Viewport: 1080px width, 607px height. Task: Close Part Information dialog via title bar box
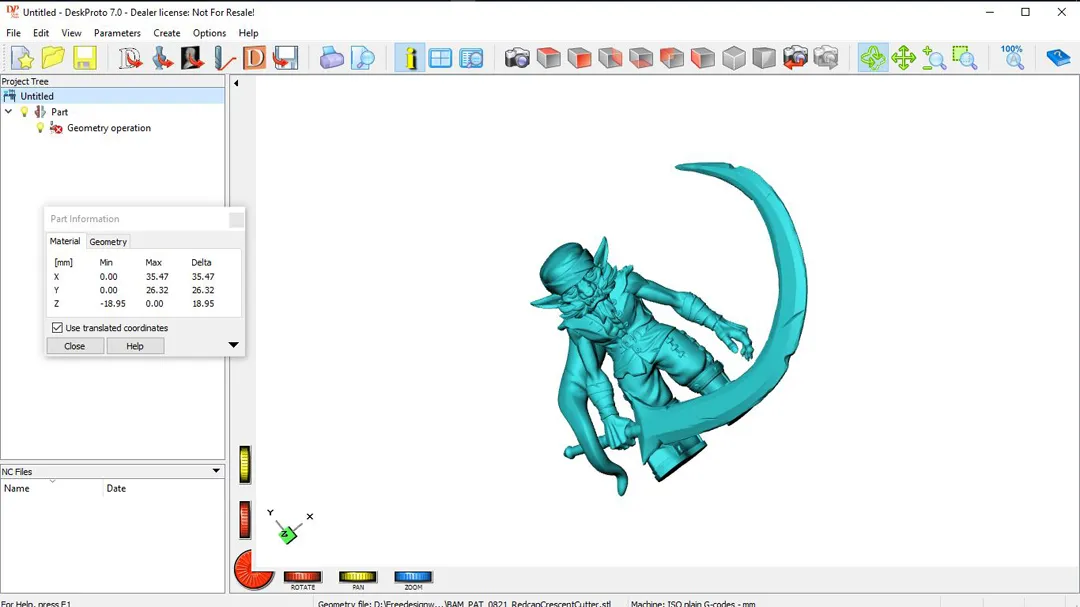(236, 220)
